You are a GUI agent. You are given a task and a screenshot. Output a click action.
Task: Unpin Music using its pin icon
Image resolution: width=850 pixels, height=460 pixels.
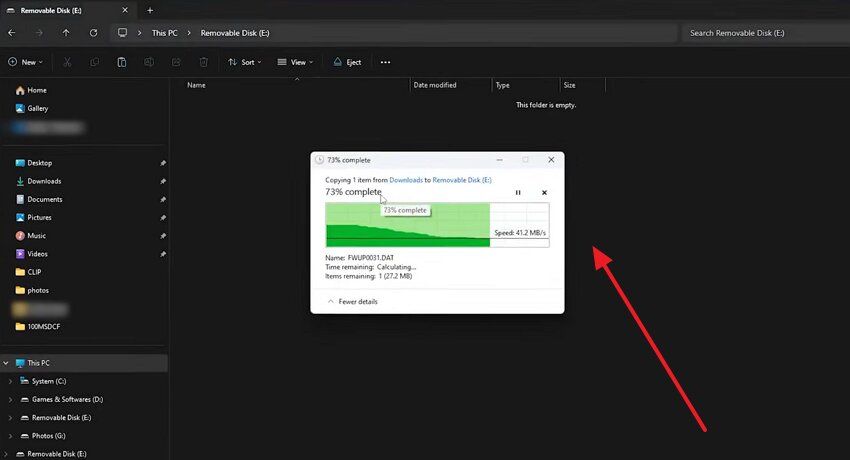coord(163,236)
